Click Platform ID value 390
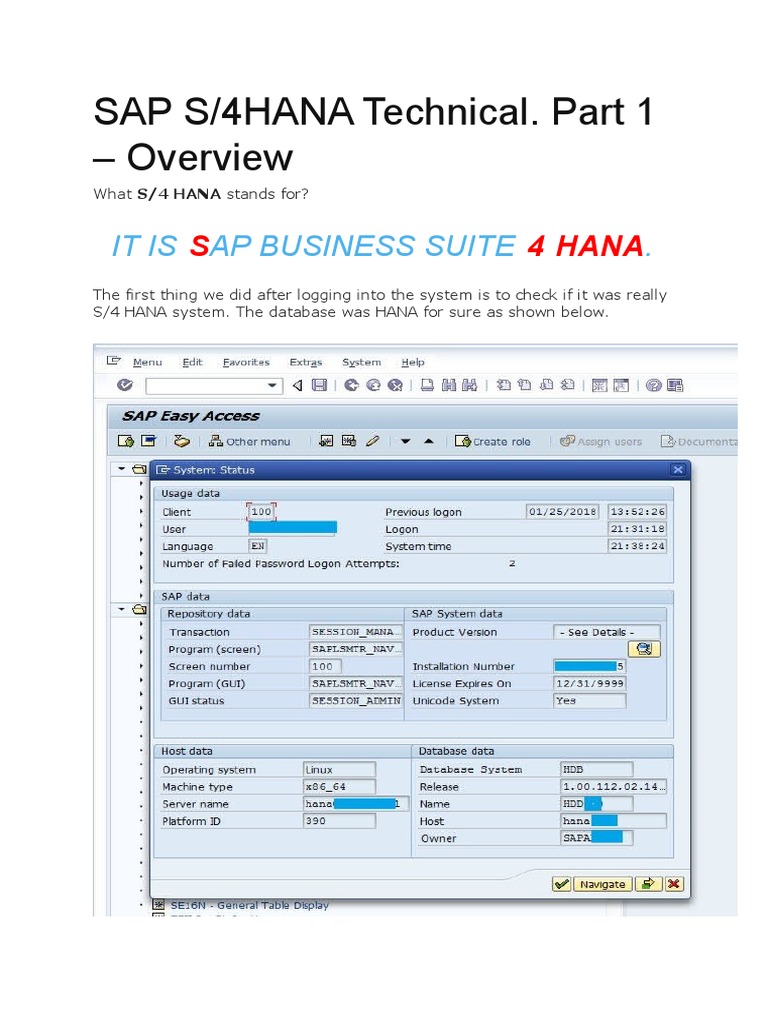 point(340,821)
